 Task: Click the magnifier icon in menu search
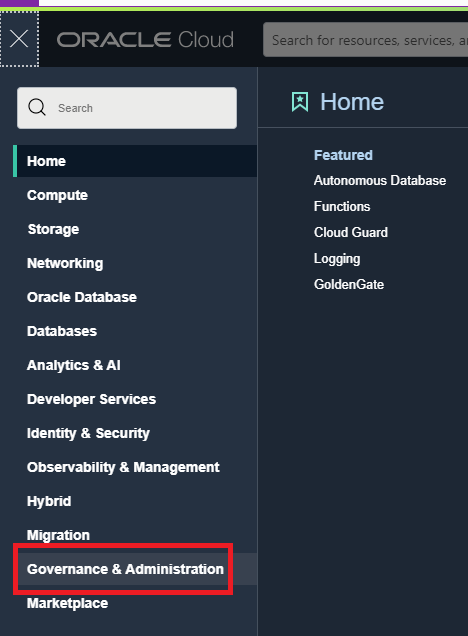(36, 108)
